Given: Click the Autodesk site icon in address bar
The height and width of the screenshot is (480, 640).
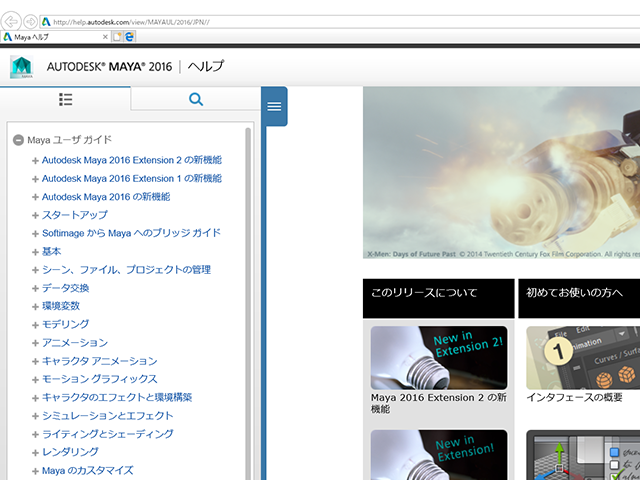Looking at the screenshot, I should pyautogui.click(x=46, y=22).
